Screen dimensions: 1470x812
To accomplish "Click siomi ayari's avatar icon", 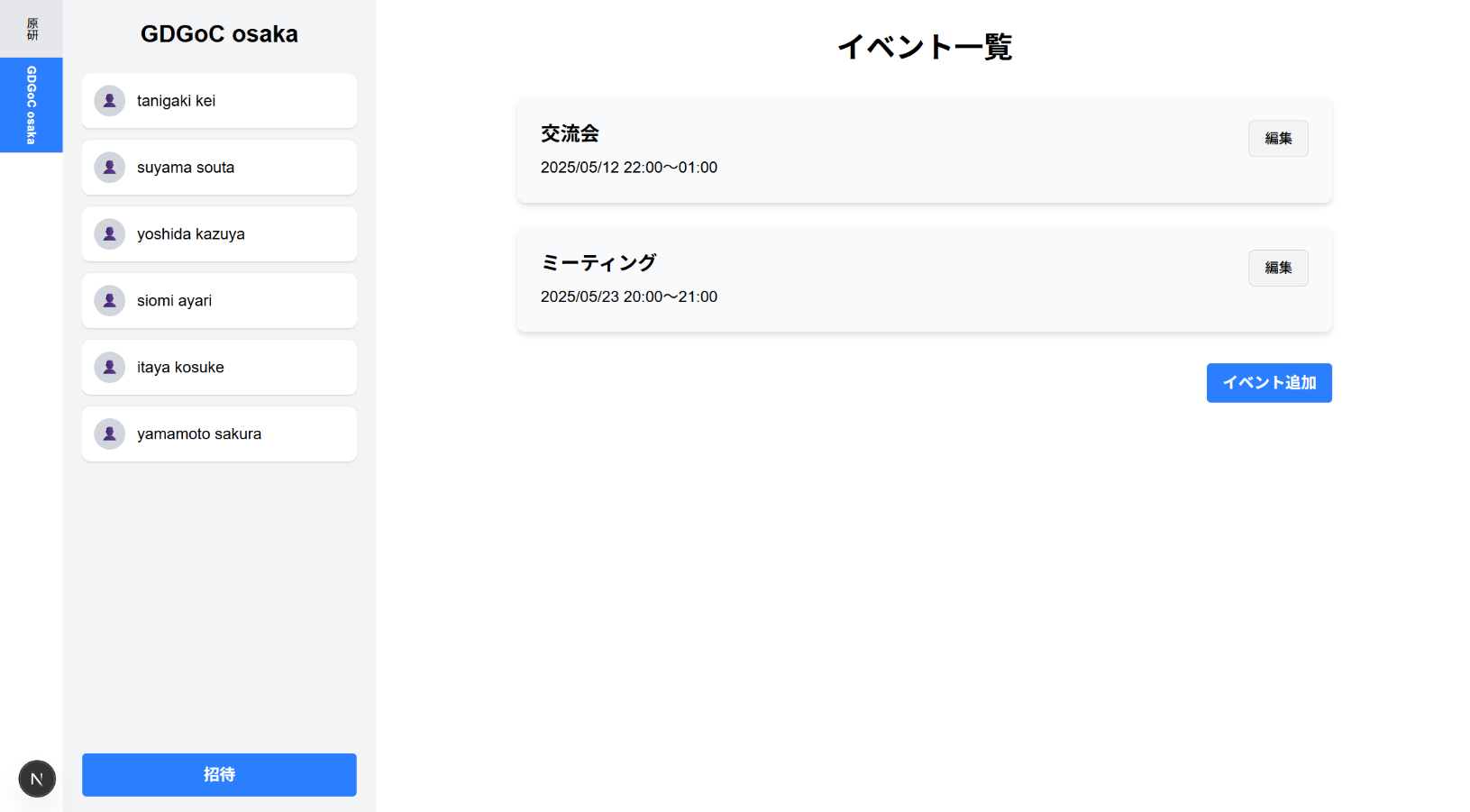I will coord(109,301).
